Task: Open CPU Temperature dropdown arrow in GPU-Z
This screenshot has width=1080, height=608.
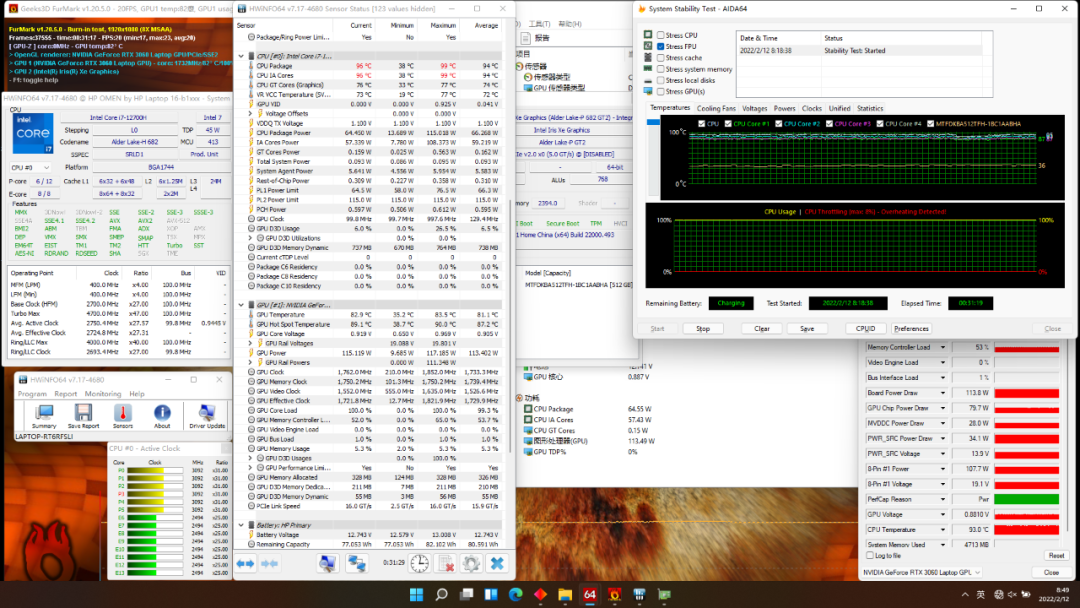Action: (942, 530)
